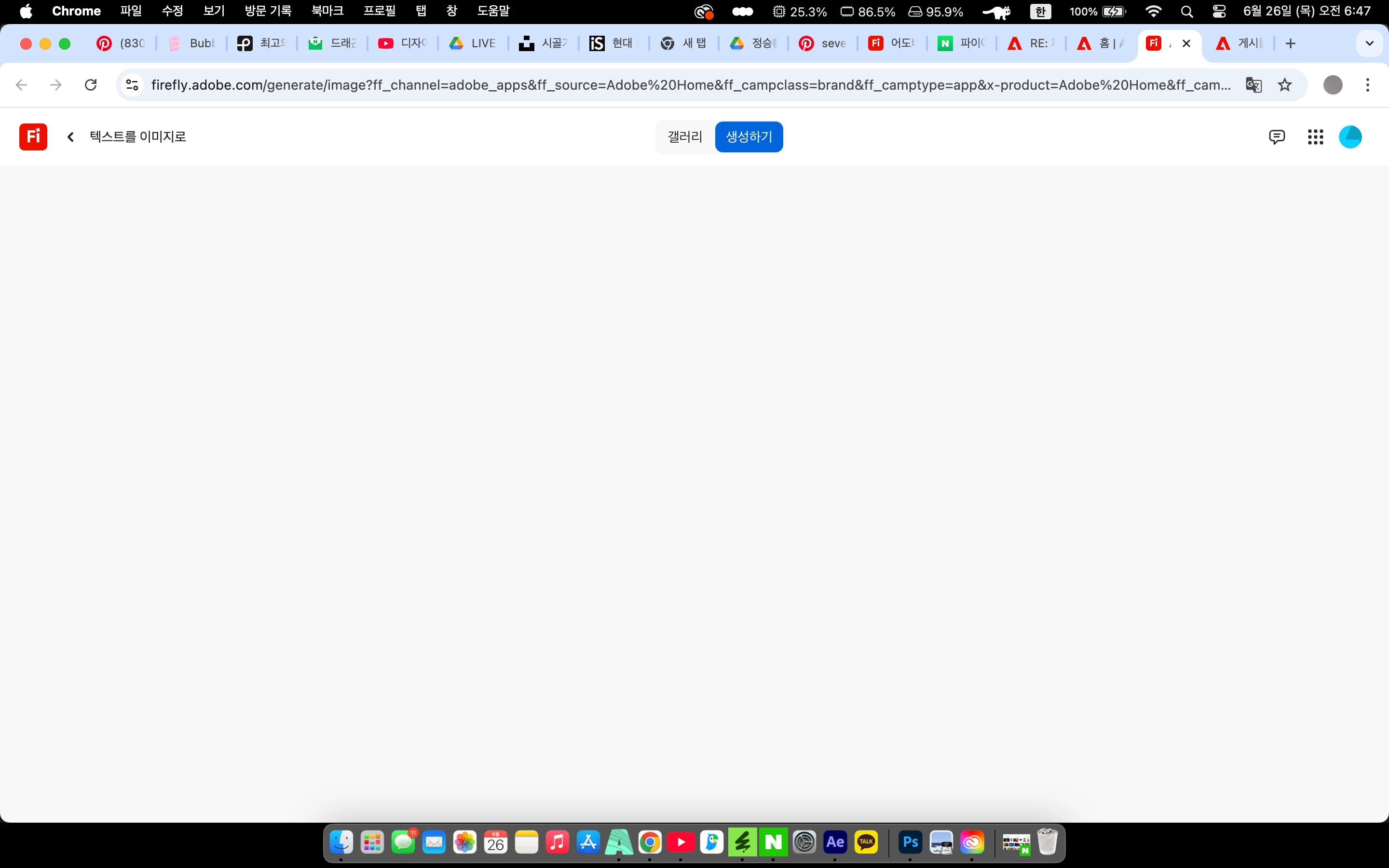1389x868 pixels.
Task: Open Chrome three-dot menu
Action: (x=1368, y=85)
